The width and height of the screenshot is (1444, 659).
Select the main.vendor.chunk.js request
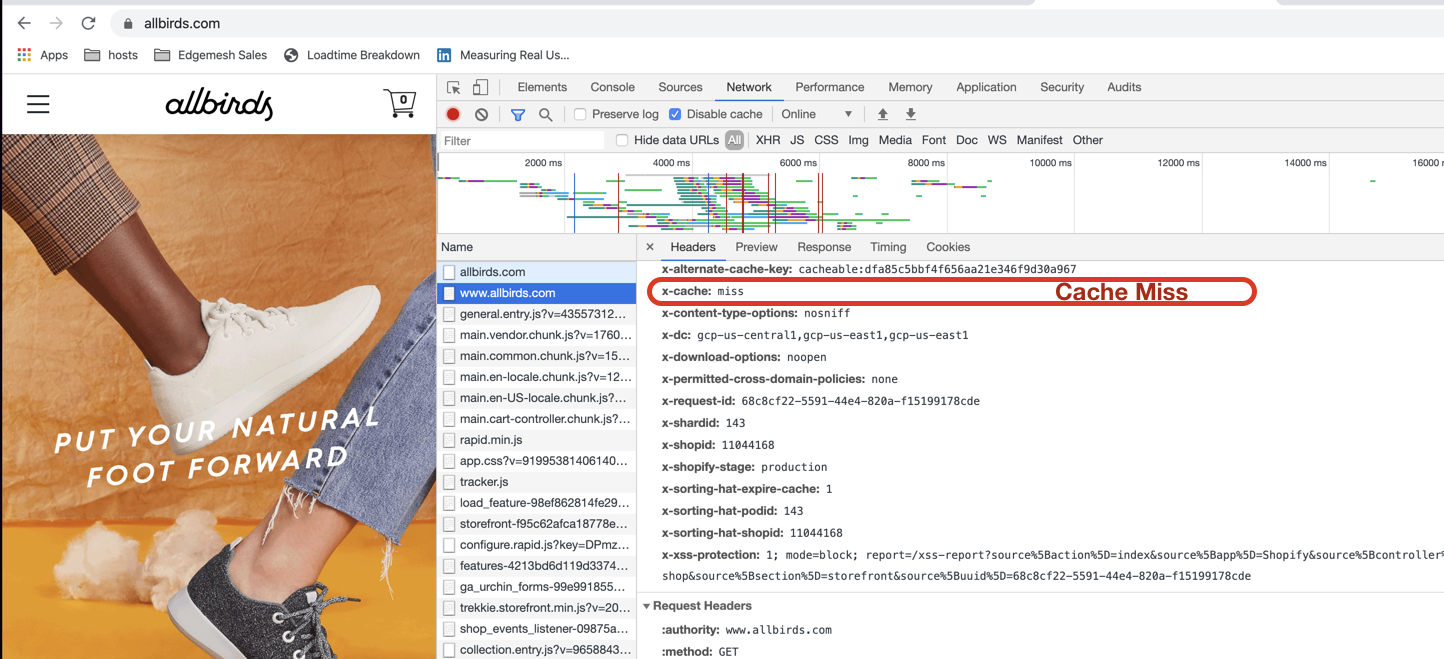[x=536, y=335]
